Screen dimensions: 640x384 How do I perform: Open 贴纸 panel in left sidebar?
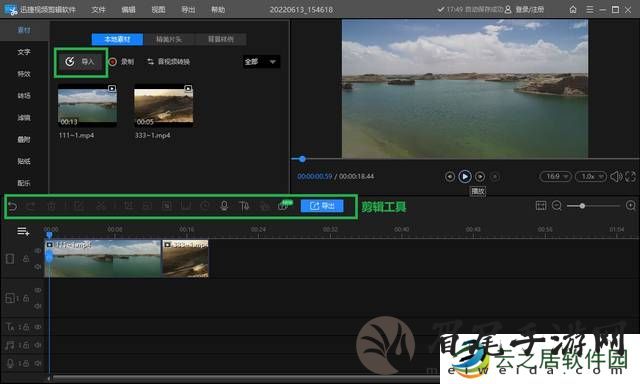(x=24, y=161)
